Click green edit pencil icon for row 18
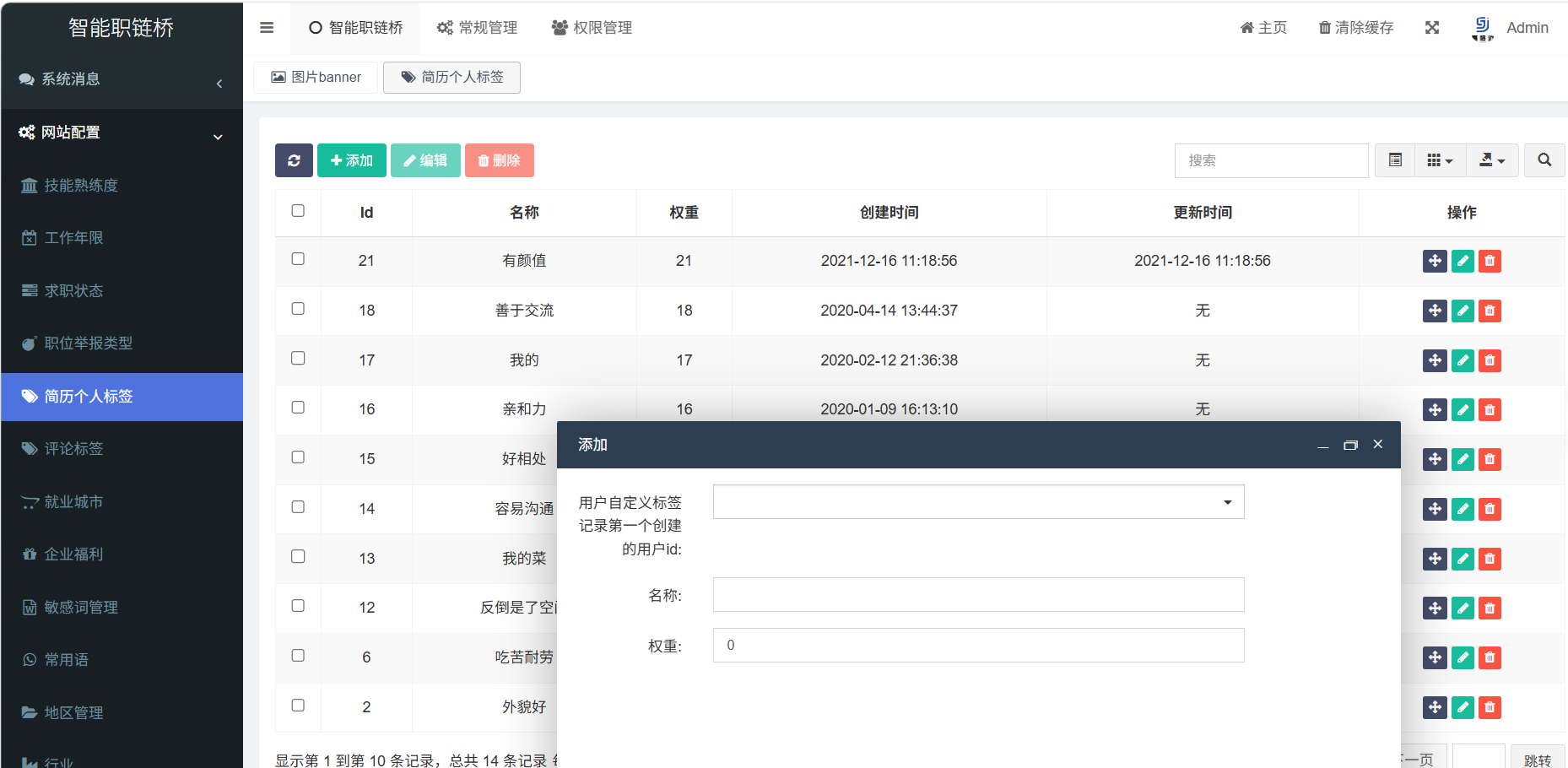The width and height of the screenshot is (1568, 768). click(1463, 311)
